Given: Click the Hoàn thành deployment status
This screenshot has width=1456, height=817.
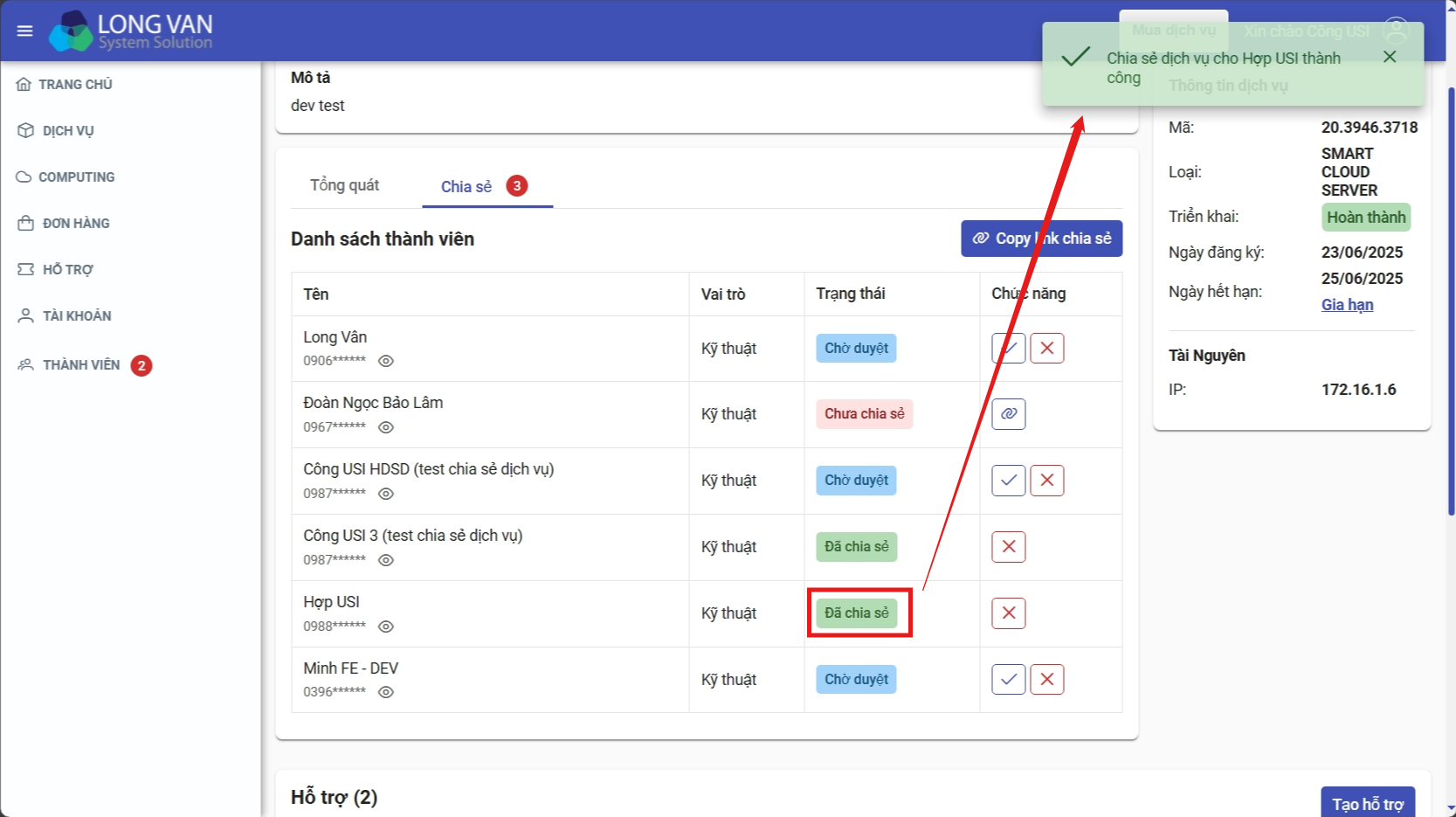Looking at the screenshot, I should [1366, 217].
